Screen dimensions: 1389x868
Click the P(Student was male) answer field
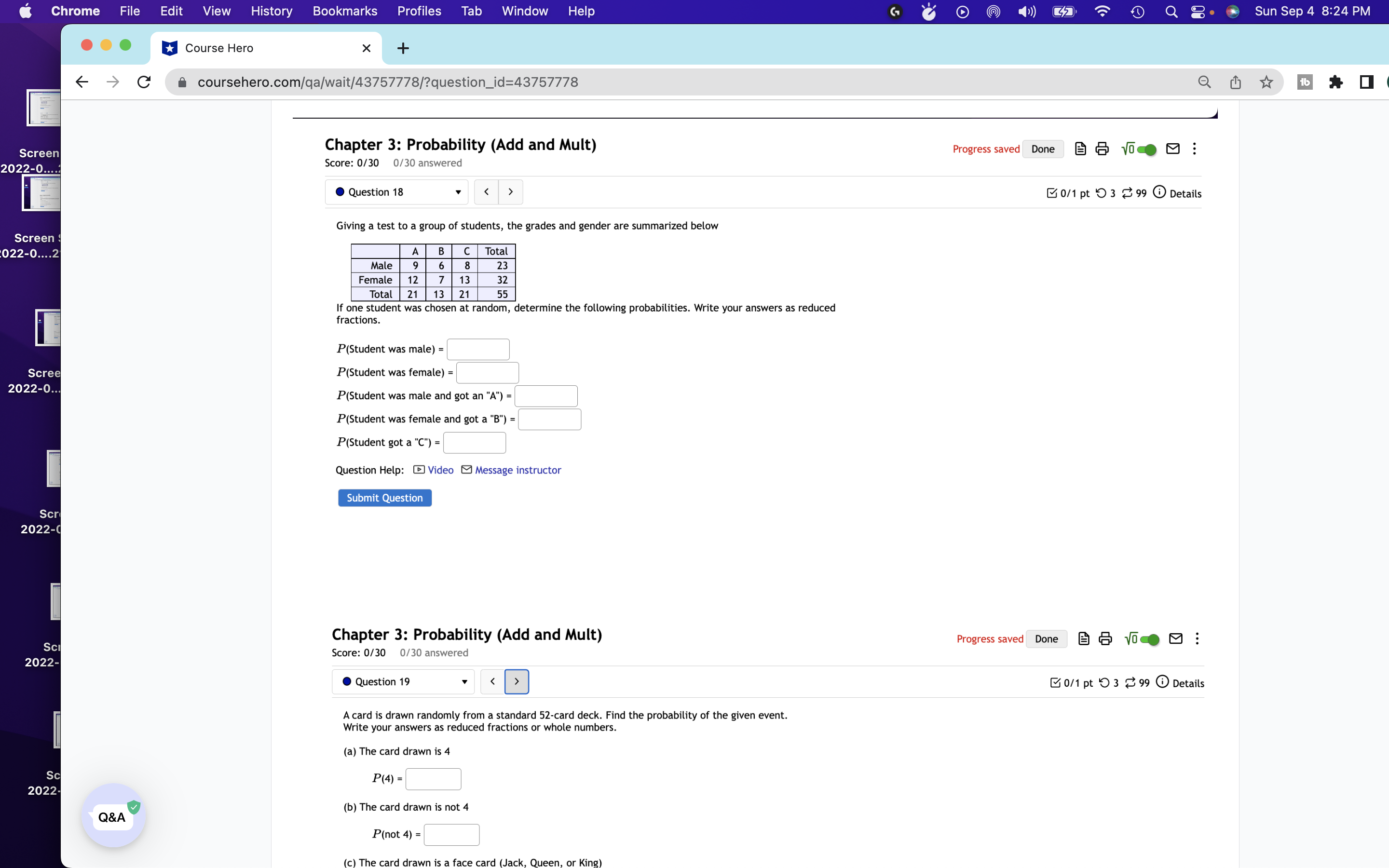478,349
